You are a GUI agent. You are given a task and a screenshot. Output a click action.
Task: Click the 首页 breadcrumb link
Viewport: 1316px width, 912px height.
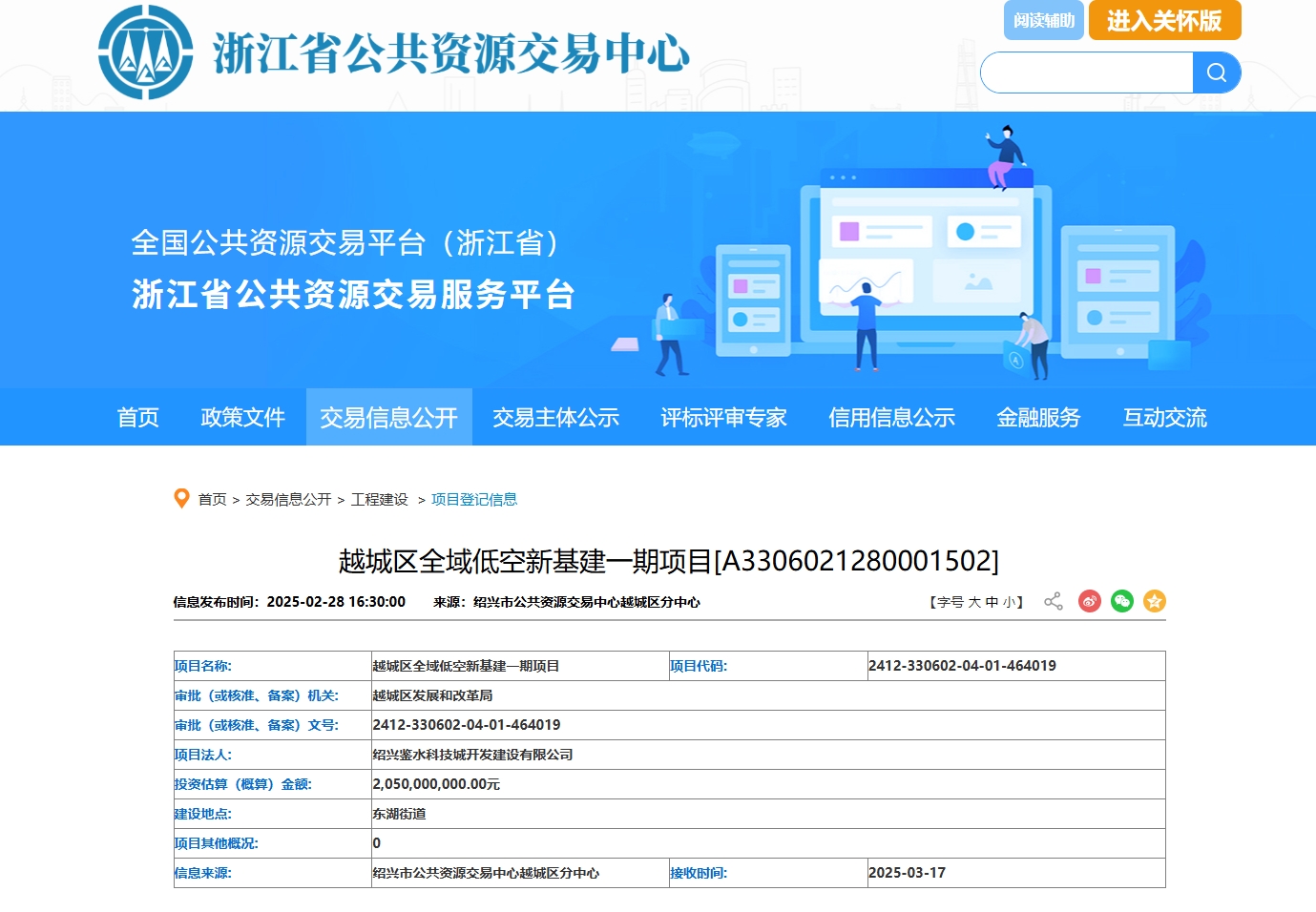click(x=212, y=499)
